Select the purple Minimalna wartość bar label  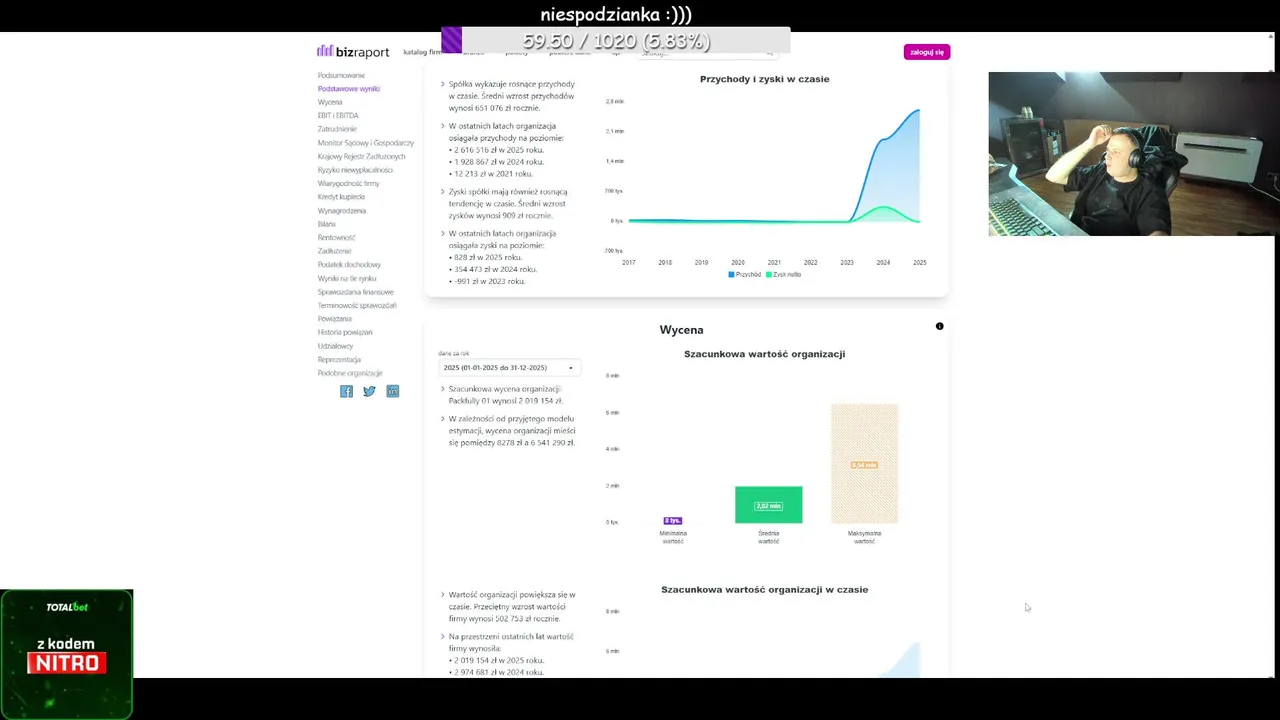(x=672, y=520)
